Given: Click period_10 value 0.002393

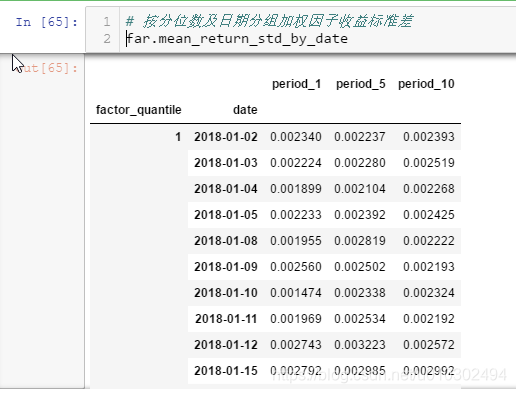Looking at the screenshot, I should (x=429, y=137).
